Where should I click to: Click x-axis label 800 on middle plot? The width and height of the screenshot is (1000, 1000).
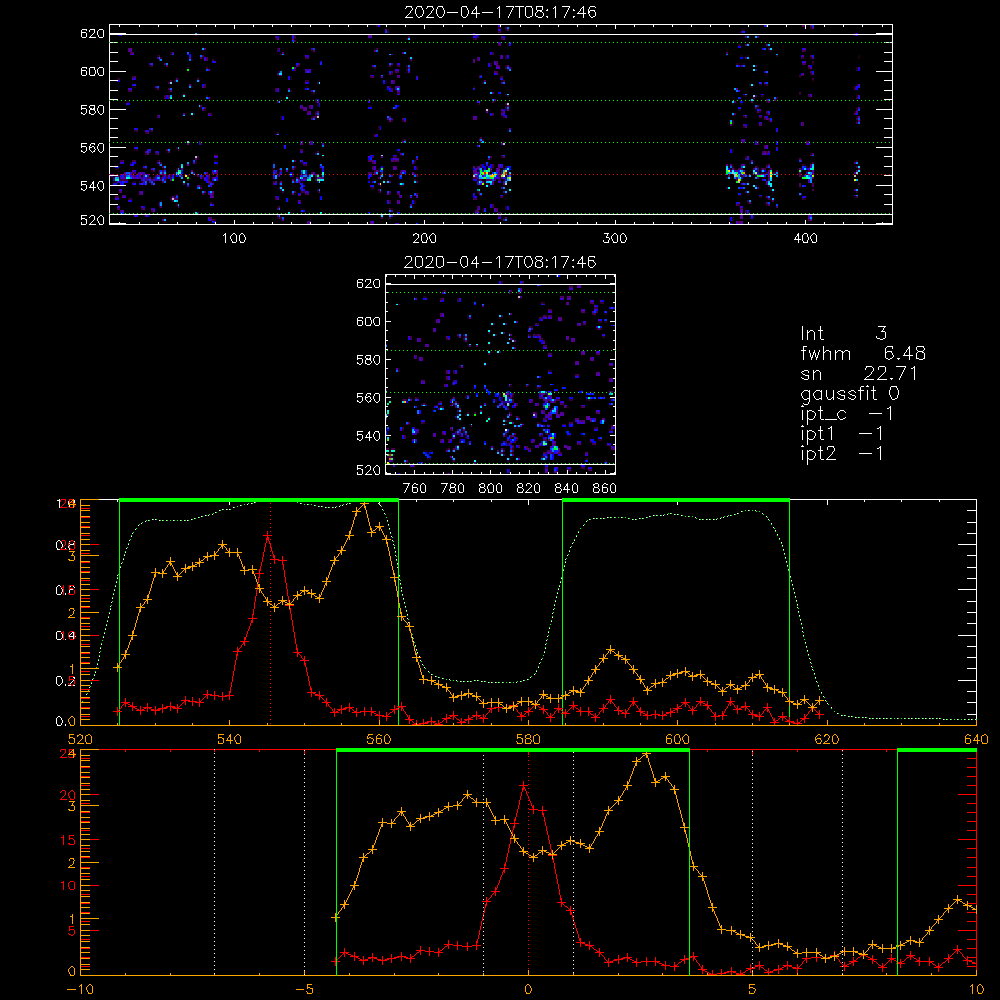[x=490, y=489]
